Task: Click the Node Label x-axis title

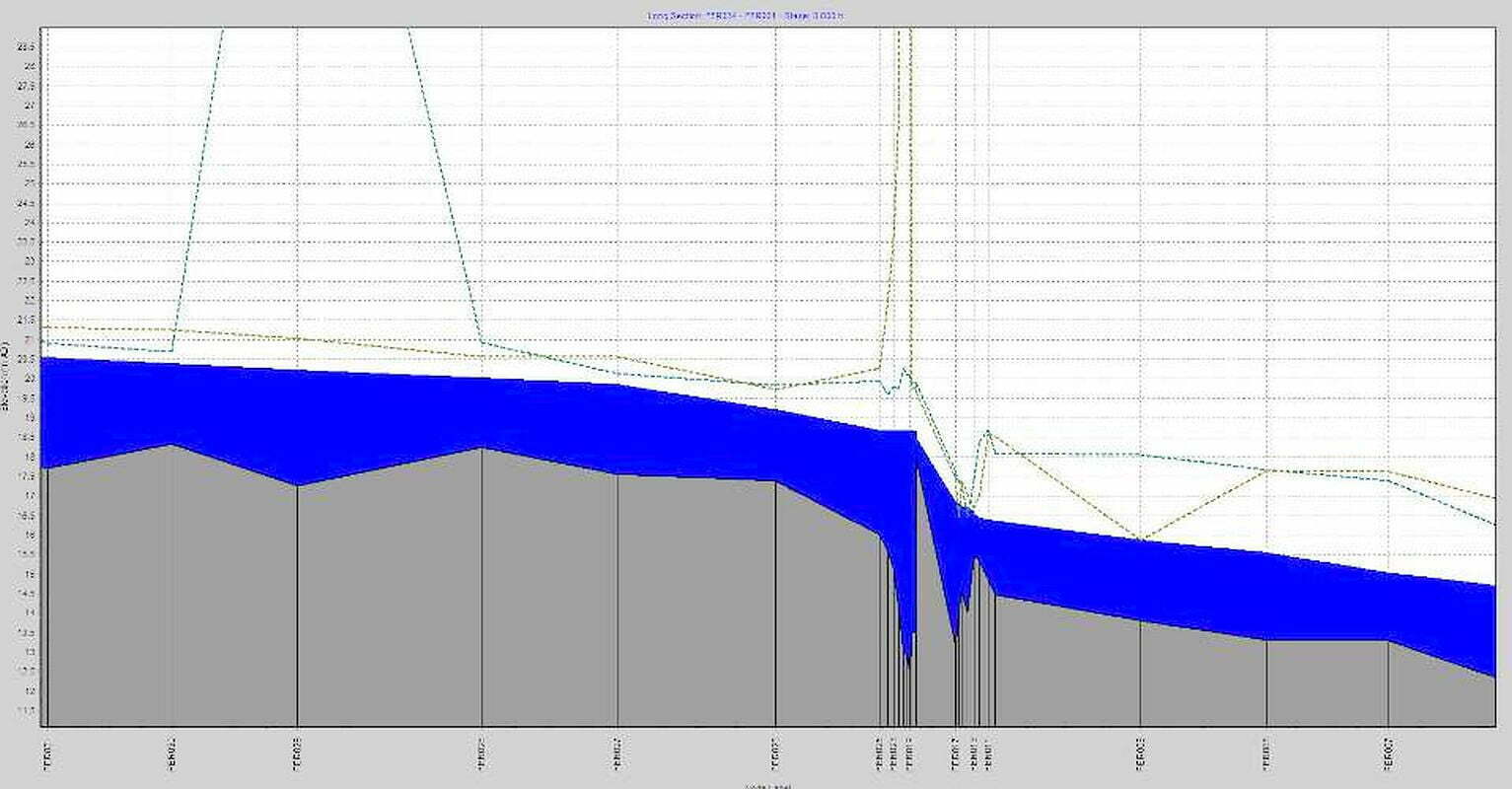Action: (768, 786)
